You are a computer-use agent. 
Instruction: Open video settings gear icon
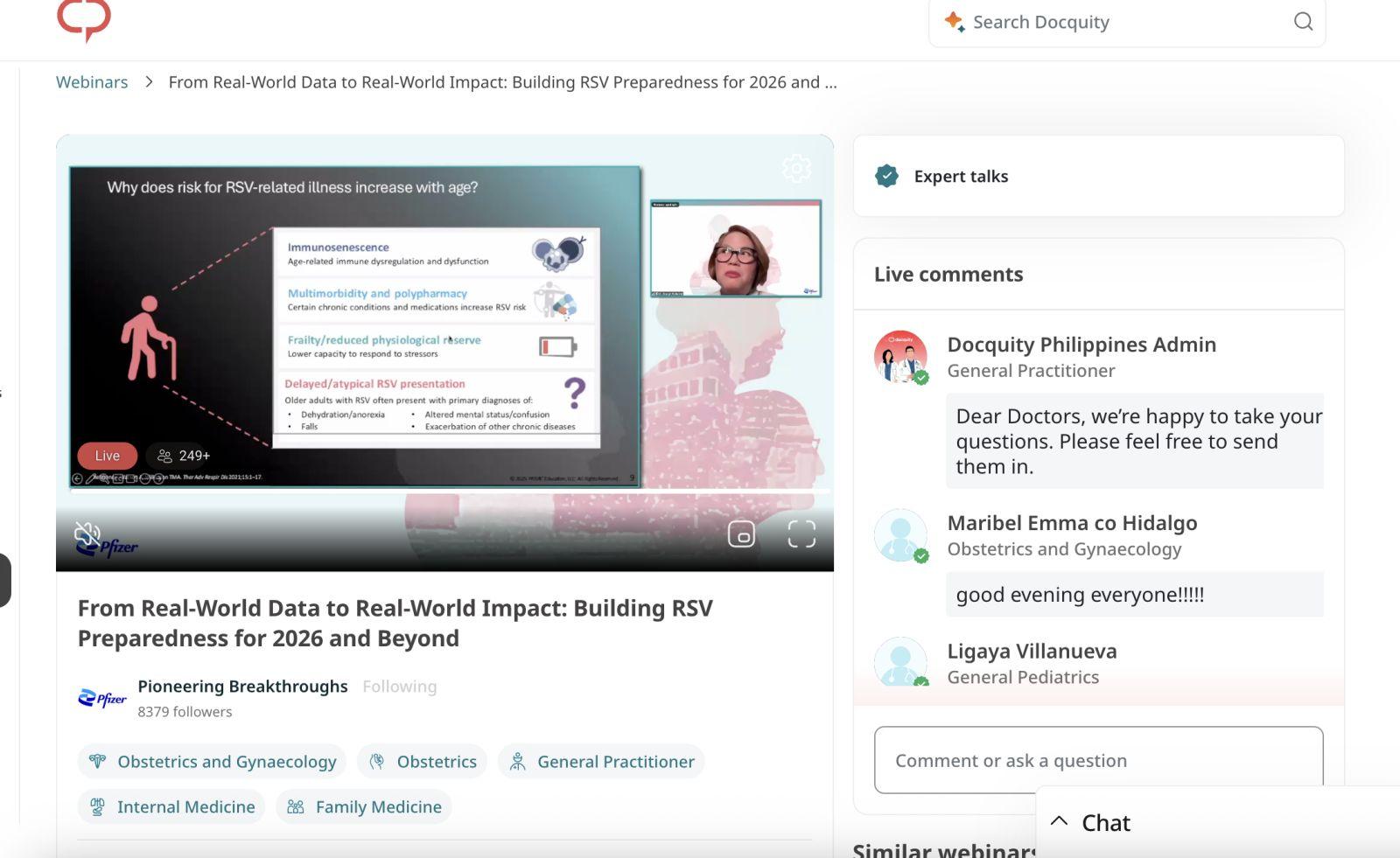point(796,168)
